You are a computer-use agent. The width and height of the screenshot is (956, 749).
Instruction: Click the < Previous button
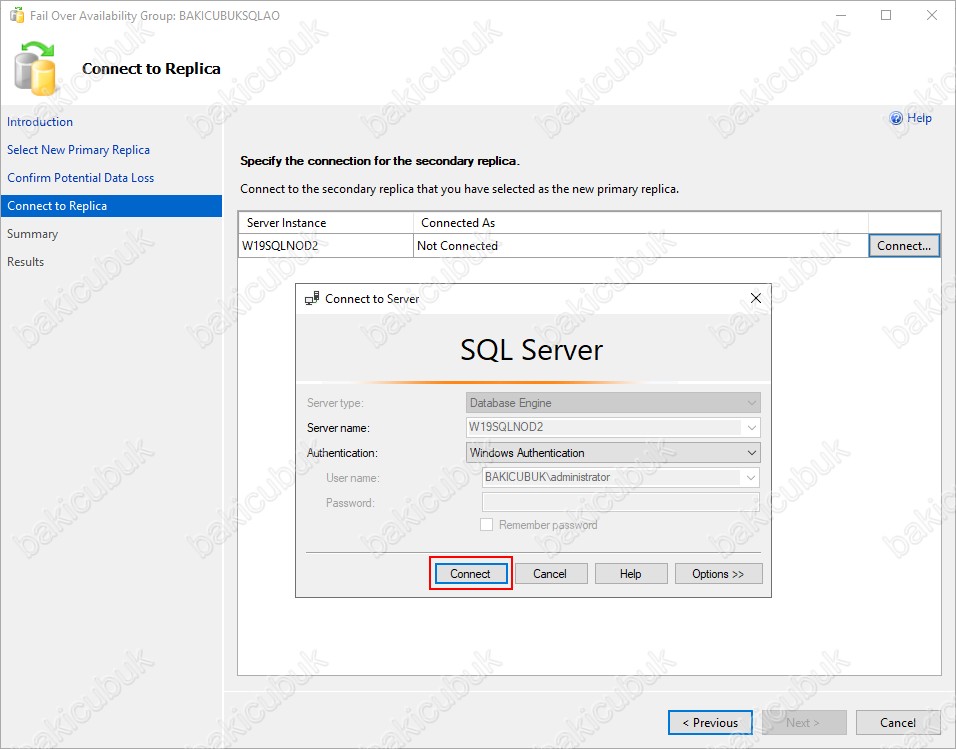pos(710,723)
